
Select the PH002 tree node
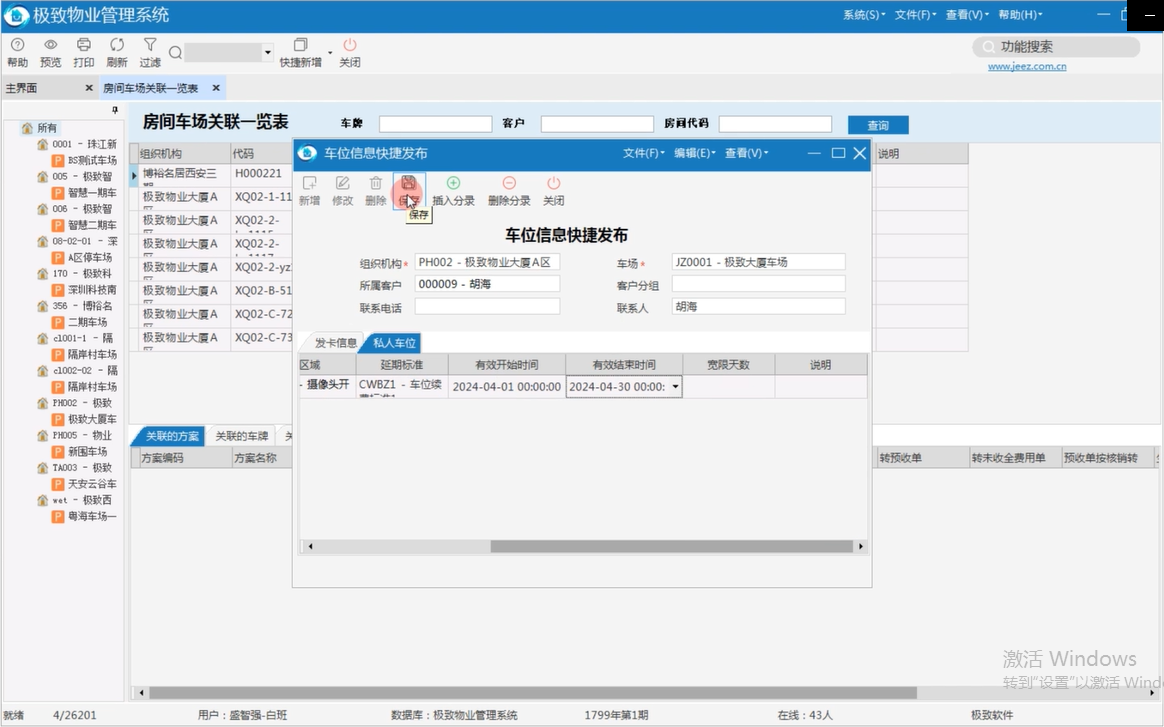(x=82, y=403)
